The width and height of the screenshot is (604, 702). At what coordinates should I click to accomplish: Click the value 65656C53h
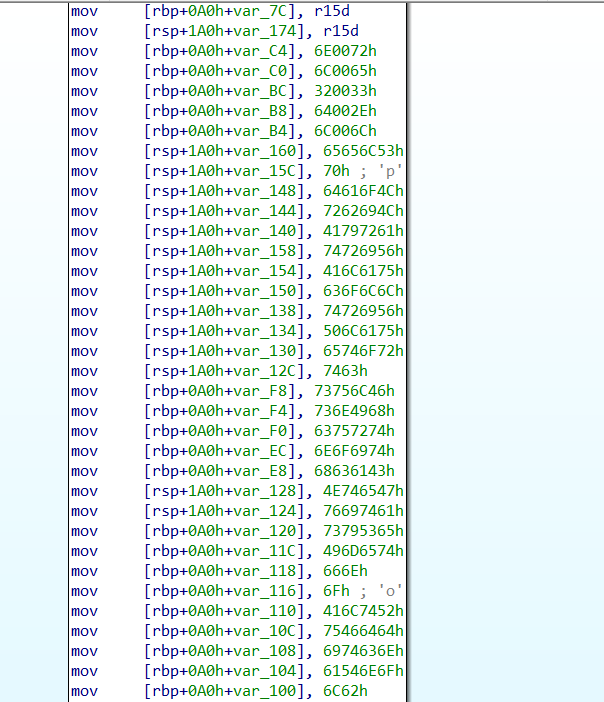[363, 151]
